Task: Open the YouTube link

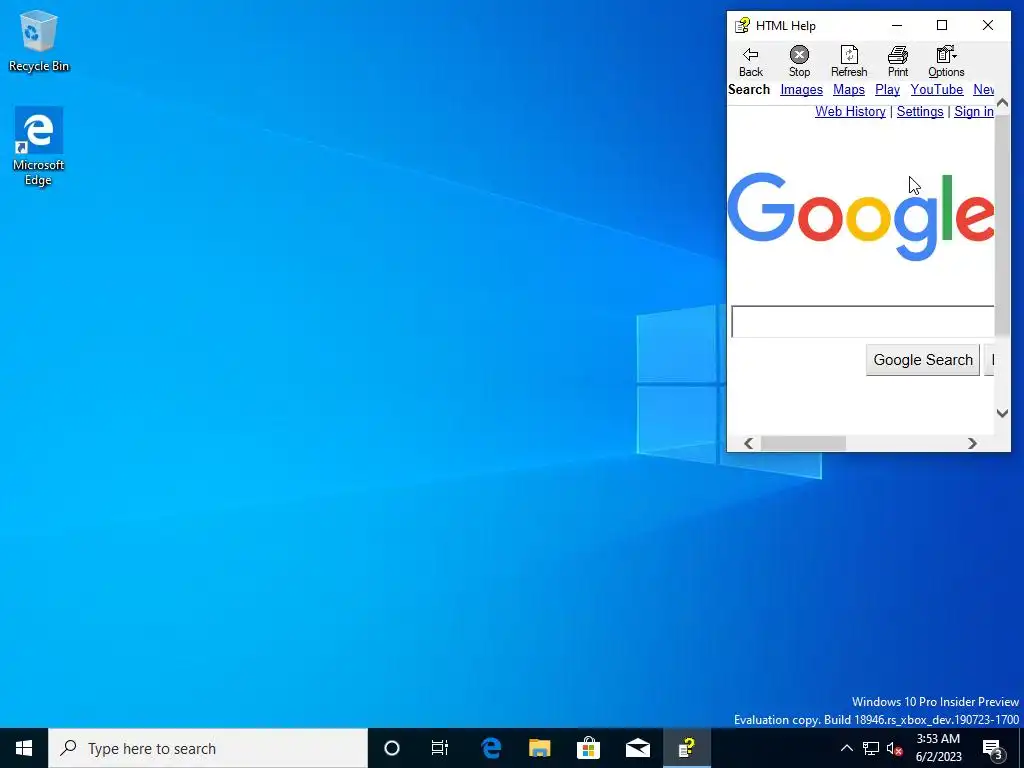Action: [936, 89]
